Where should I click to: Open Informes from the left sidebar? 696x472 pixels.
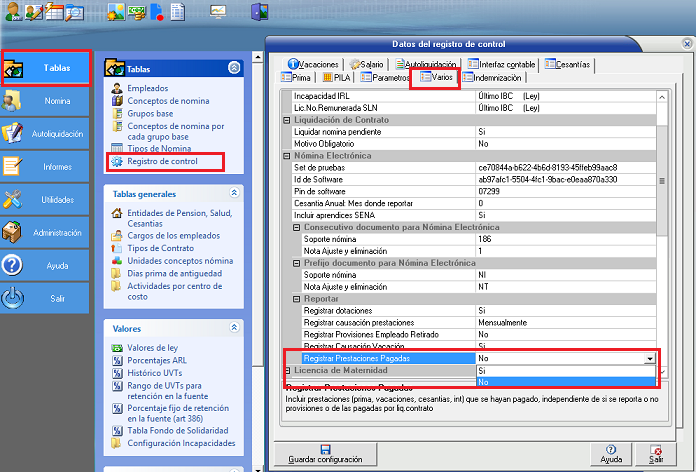click(57, 166)
